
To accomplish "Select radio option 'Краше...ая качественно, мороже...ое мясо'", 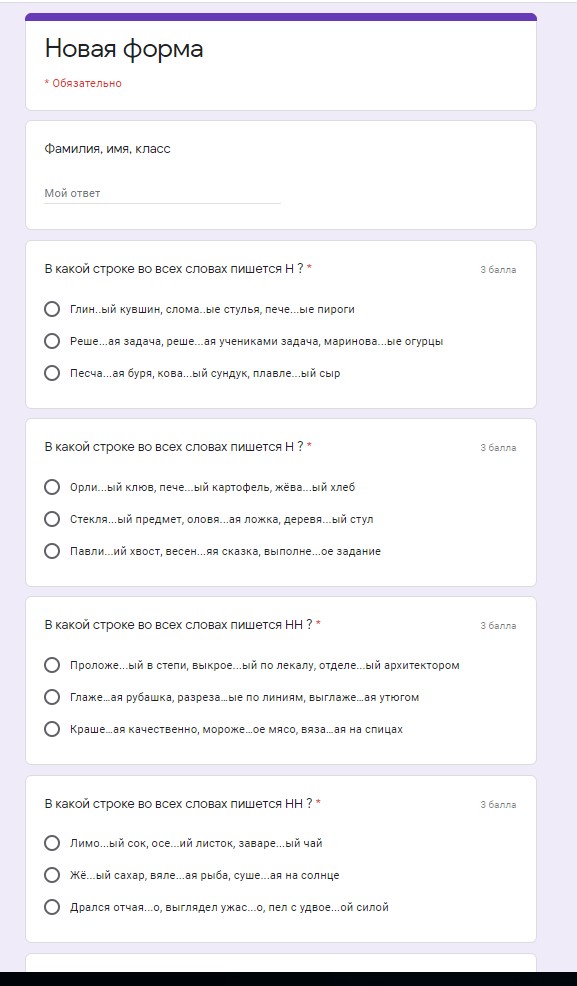I will pyautogui.click(x=52, y=729).
